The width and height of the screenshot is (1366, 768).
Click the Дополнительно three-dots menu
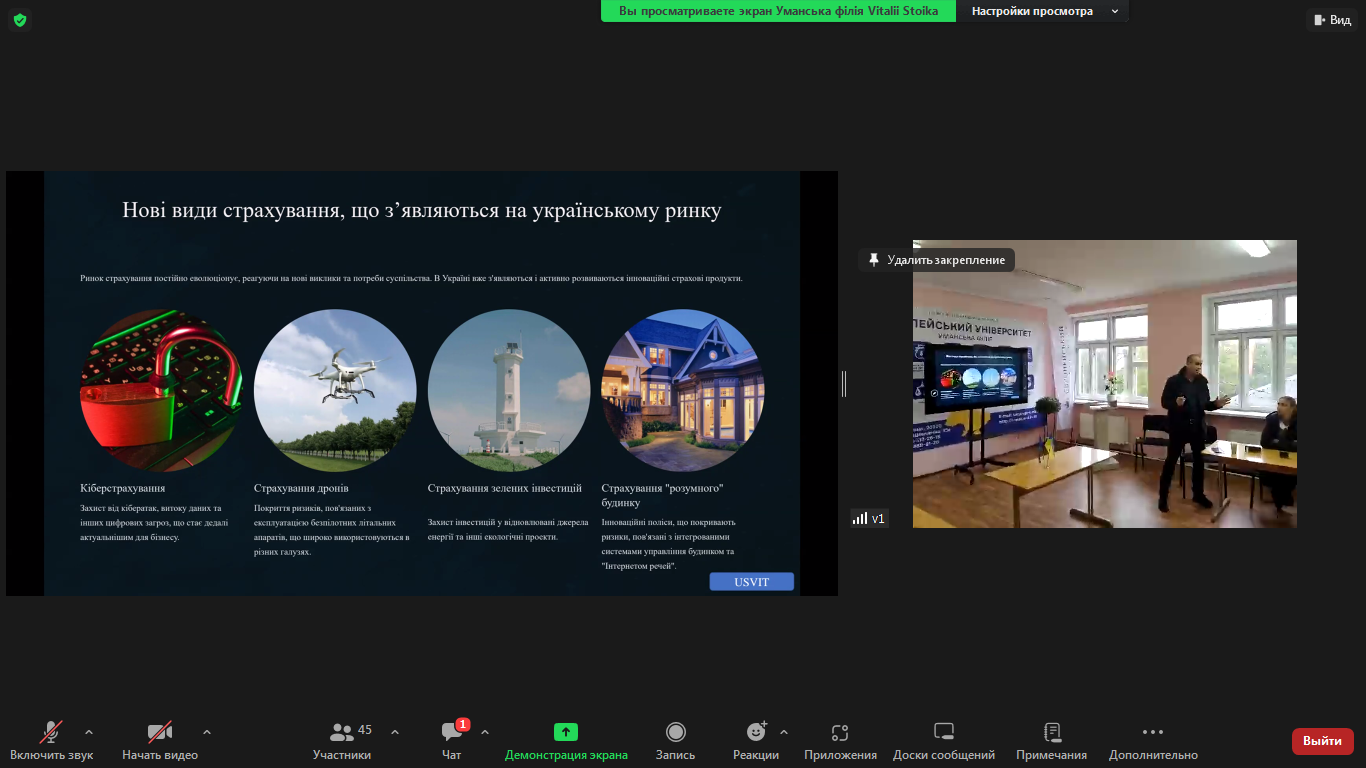pos(1152,733)
